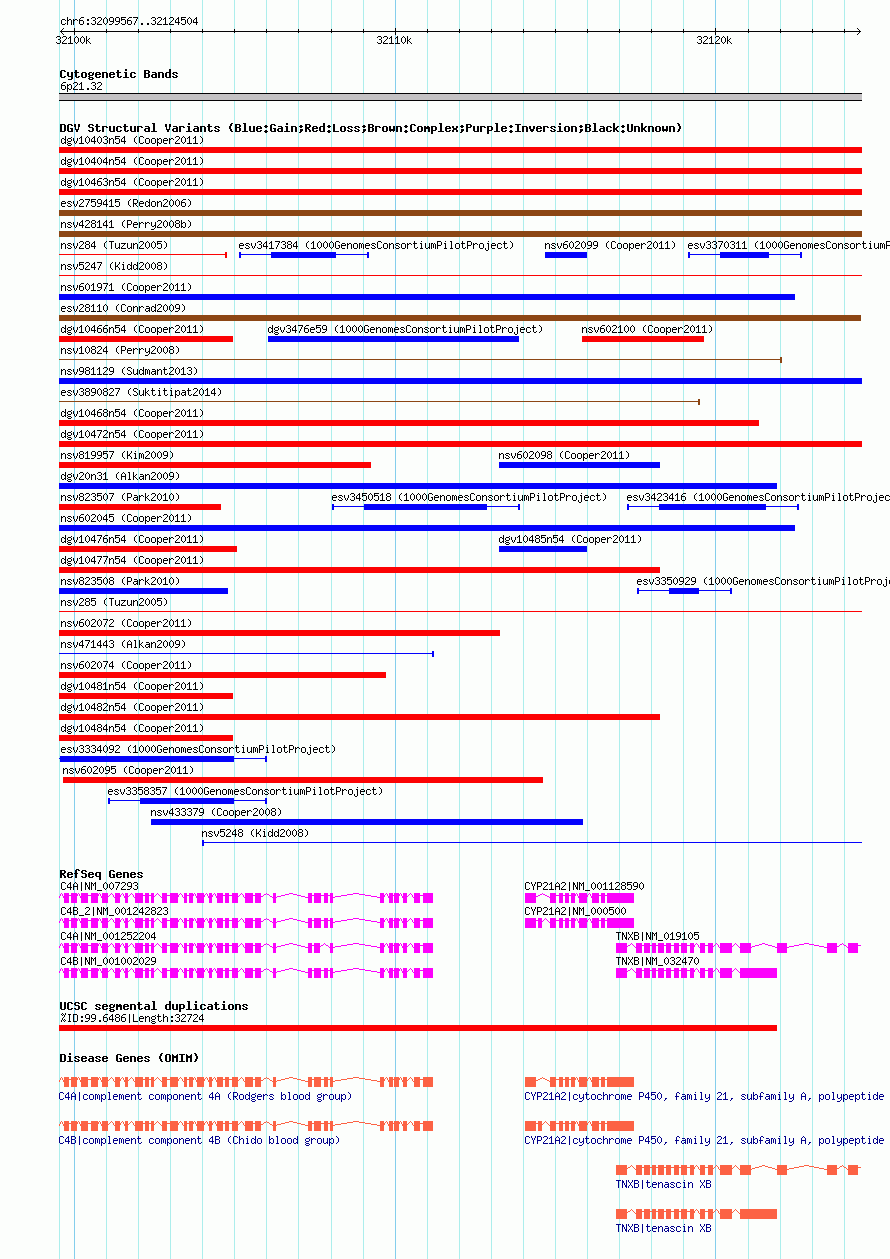Click the 32110k ruler label
This screenshot has height=1259, width=890.
[x=394, y=40]
